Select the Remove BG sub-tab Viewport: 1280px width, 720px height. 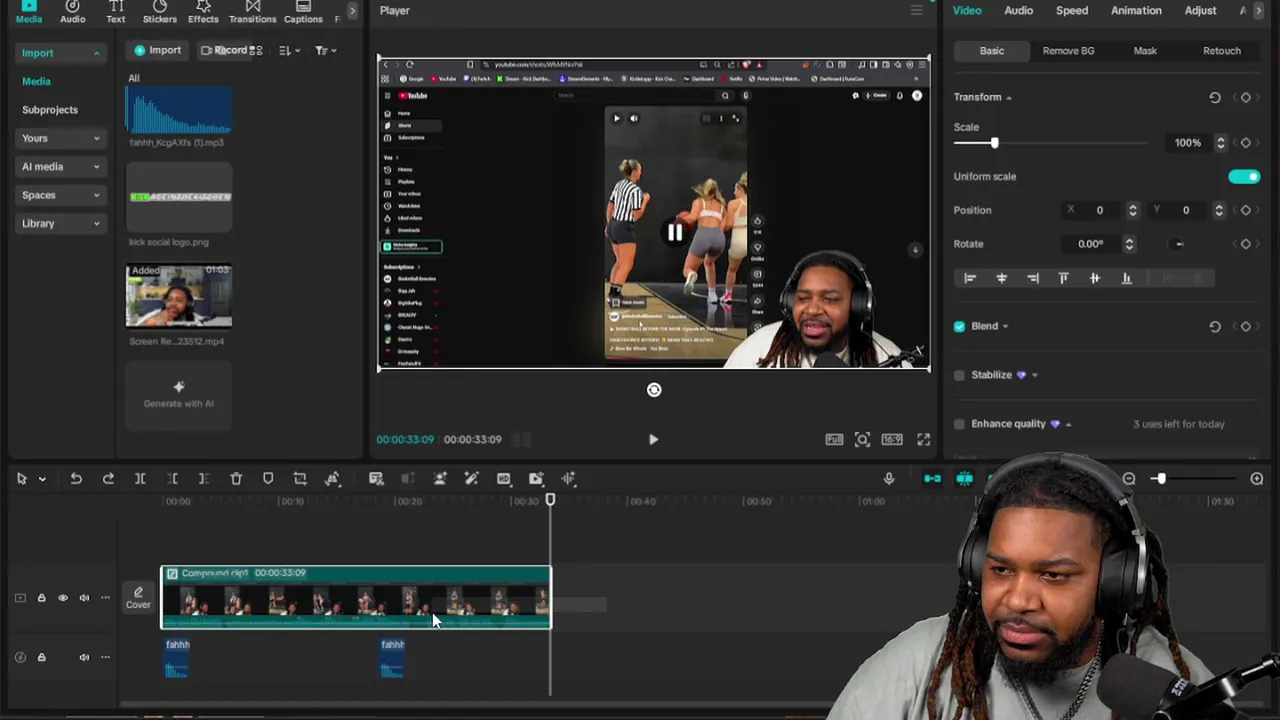[x=1068, y=51]
